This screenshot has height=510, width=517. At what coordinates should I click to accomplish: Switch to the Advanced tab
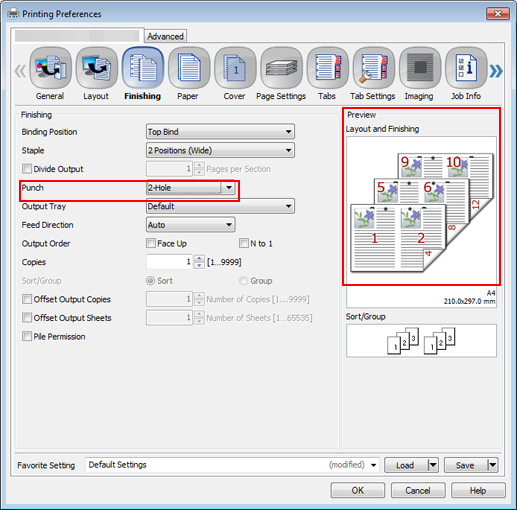(165, 36)
